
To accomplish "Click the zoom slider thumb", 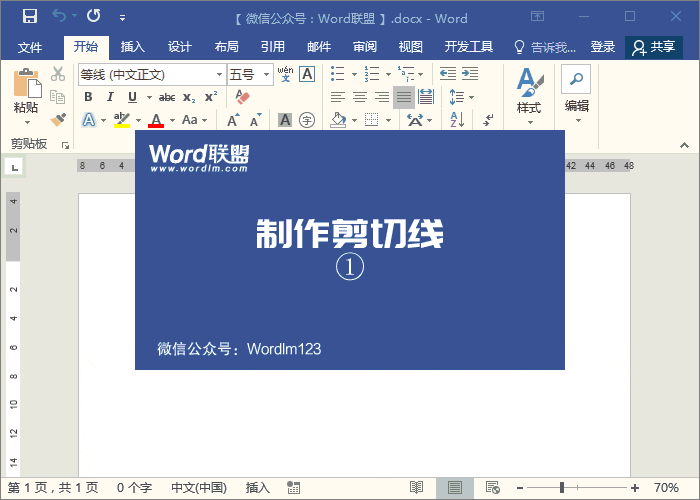I will (562, 488).
